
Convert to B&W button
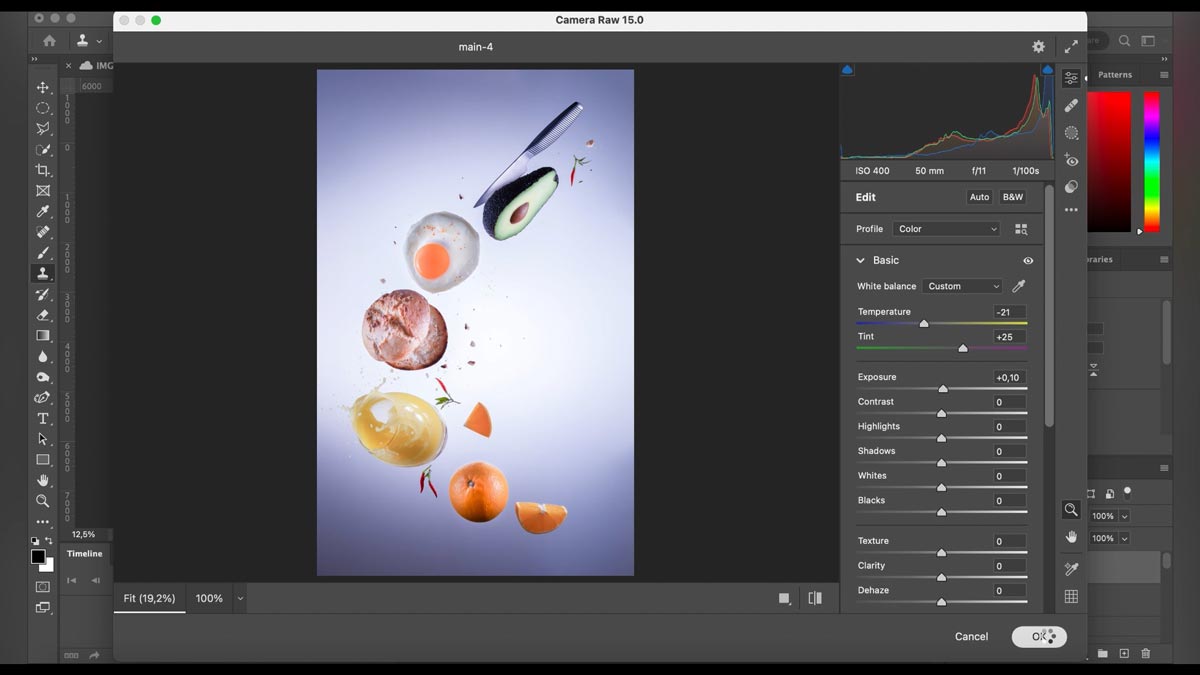1013,197
